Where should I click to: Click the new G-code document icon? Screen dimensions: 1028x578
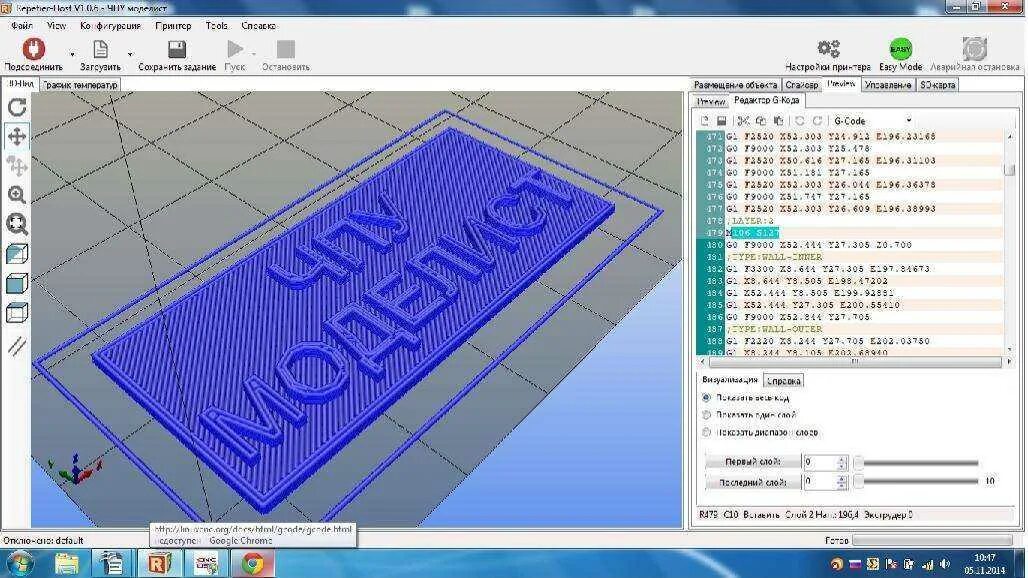(705, 121)
